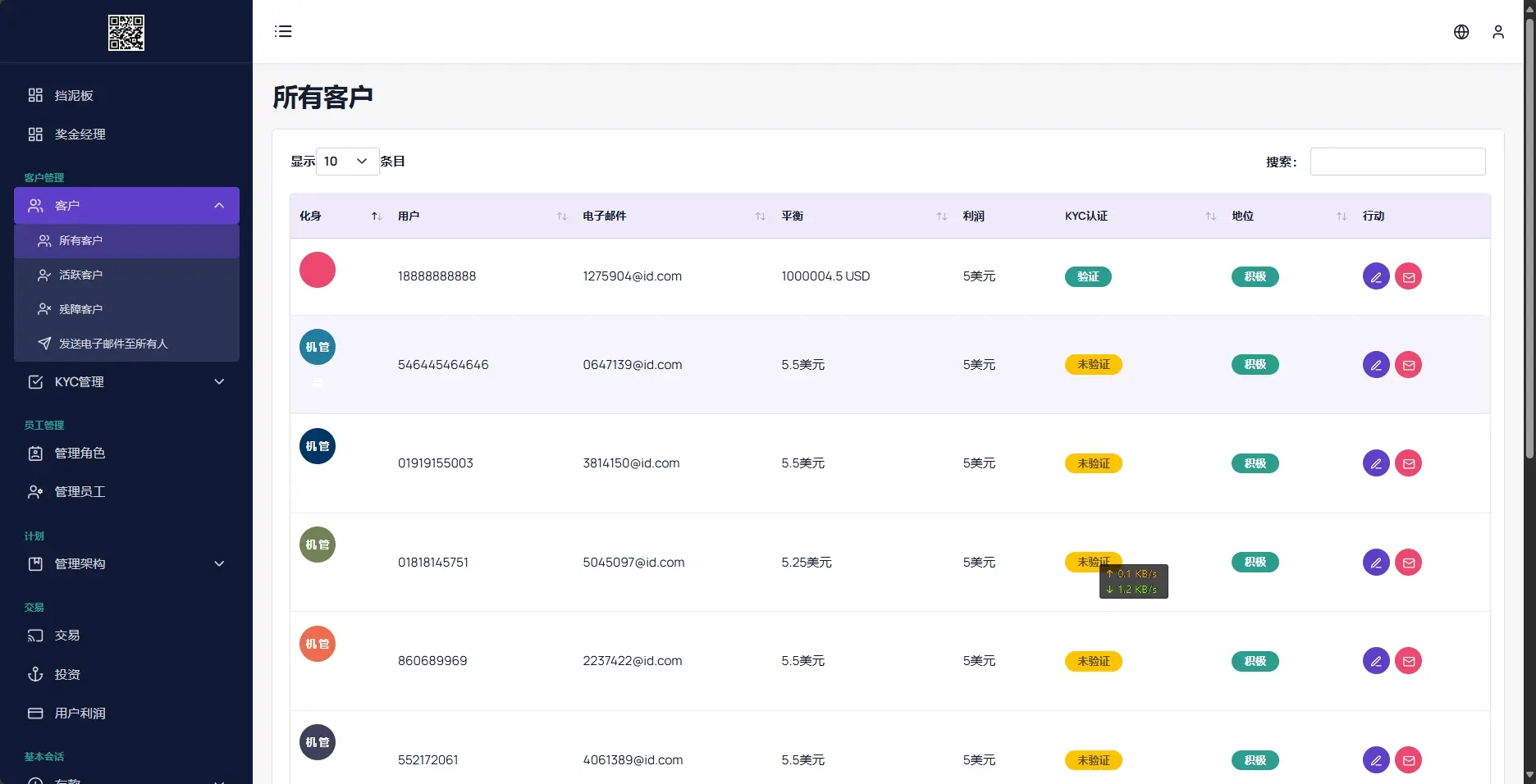
Task: Click into the 搜索 search field
Action: click(1397, 162)
